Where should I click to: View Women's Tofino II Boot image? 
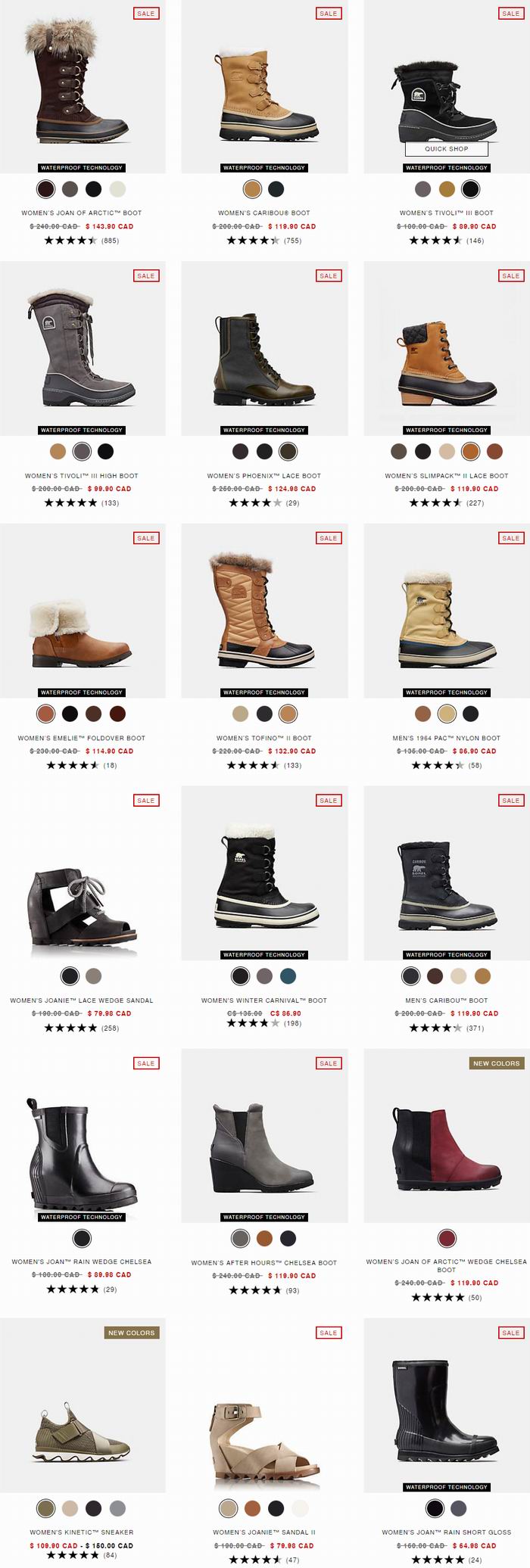(264, 611)
